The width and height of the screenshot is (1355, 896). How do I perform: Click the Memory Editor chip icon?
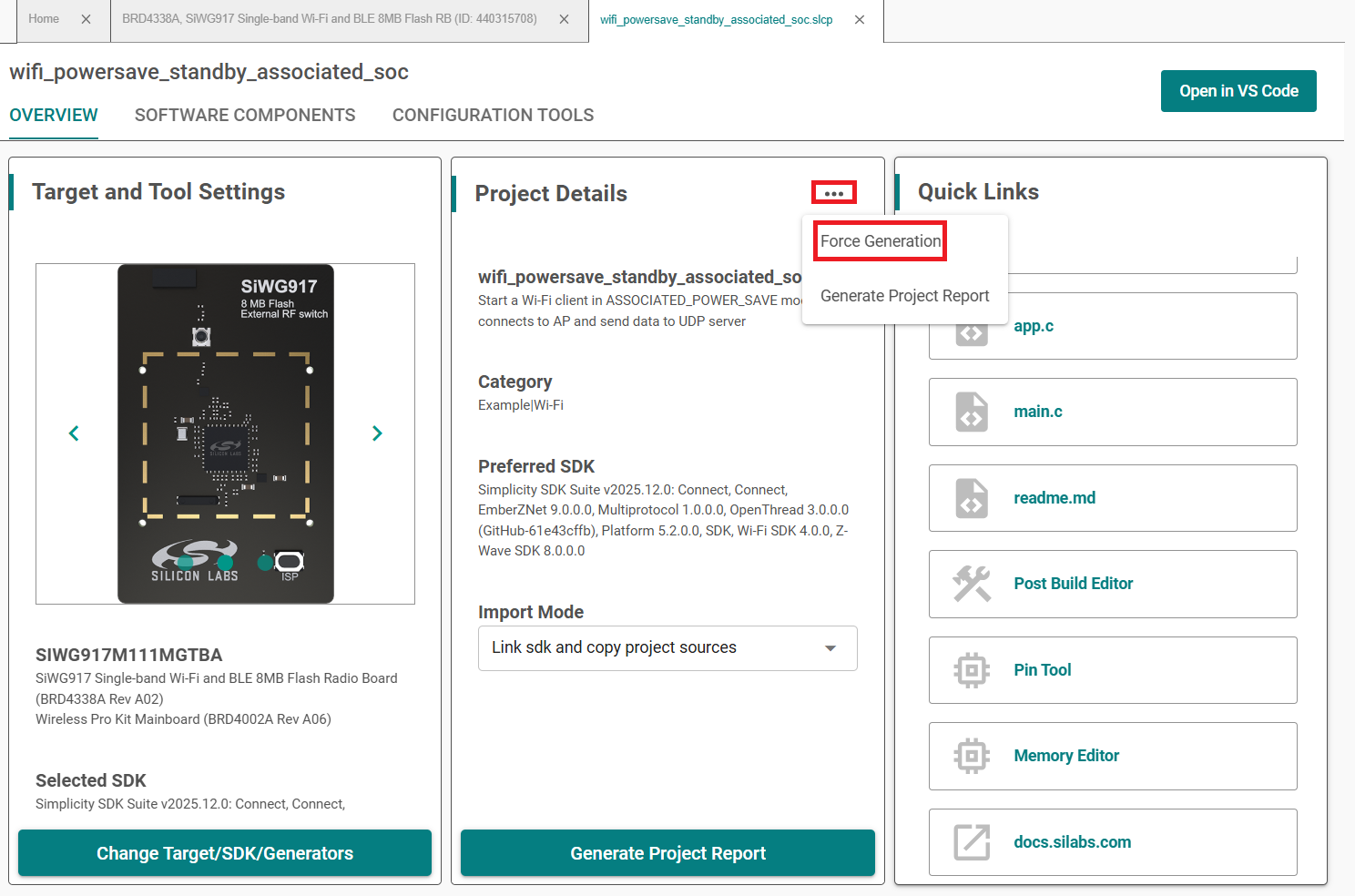[x=972, y=756]
